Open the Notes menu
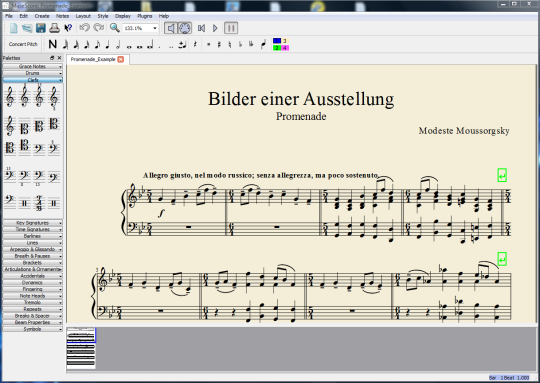 pyautogui.click(x=62, y=16)
